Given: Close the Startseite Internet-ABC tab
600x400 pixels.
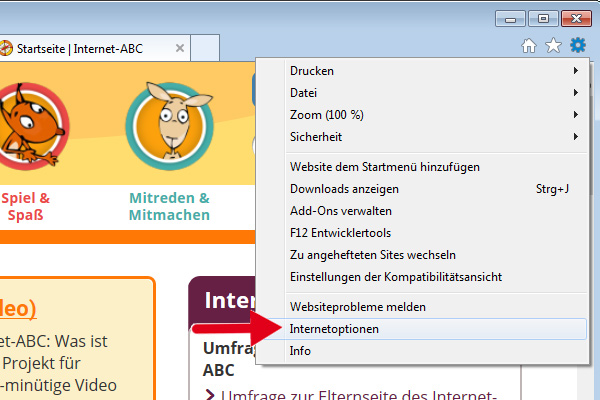Looking at the screenshot, I should [180, 48].
